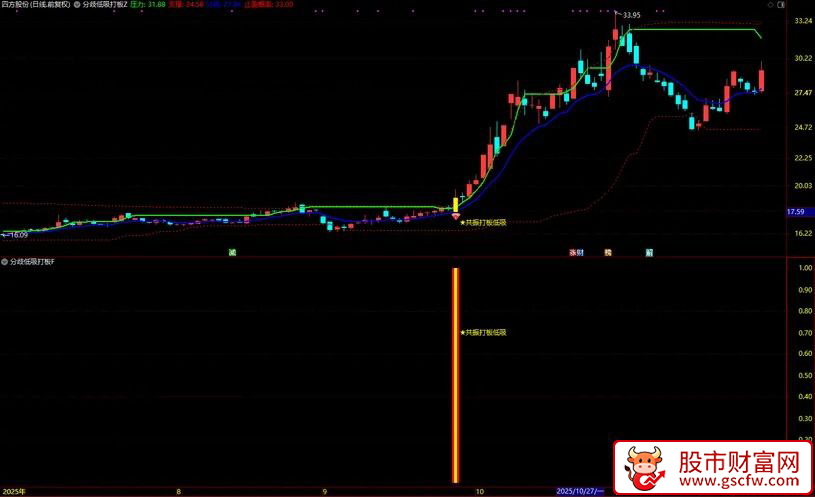Click the 22.25 price axis label

tap(803, 158)
